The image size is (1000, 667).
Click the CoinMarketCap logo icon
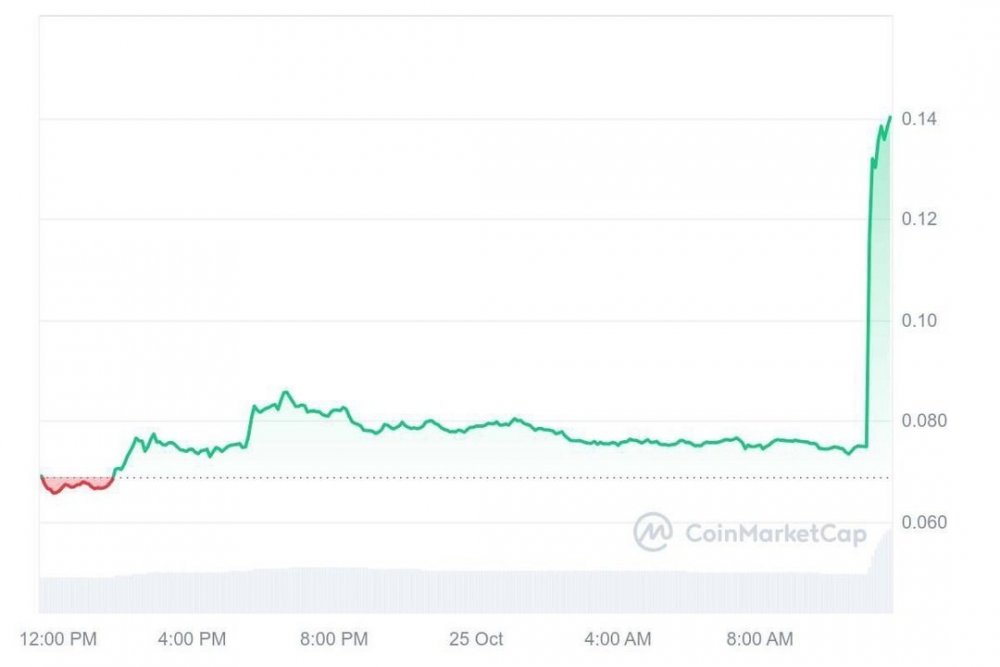(652, 532)
